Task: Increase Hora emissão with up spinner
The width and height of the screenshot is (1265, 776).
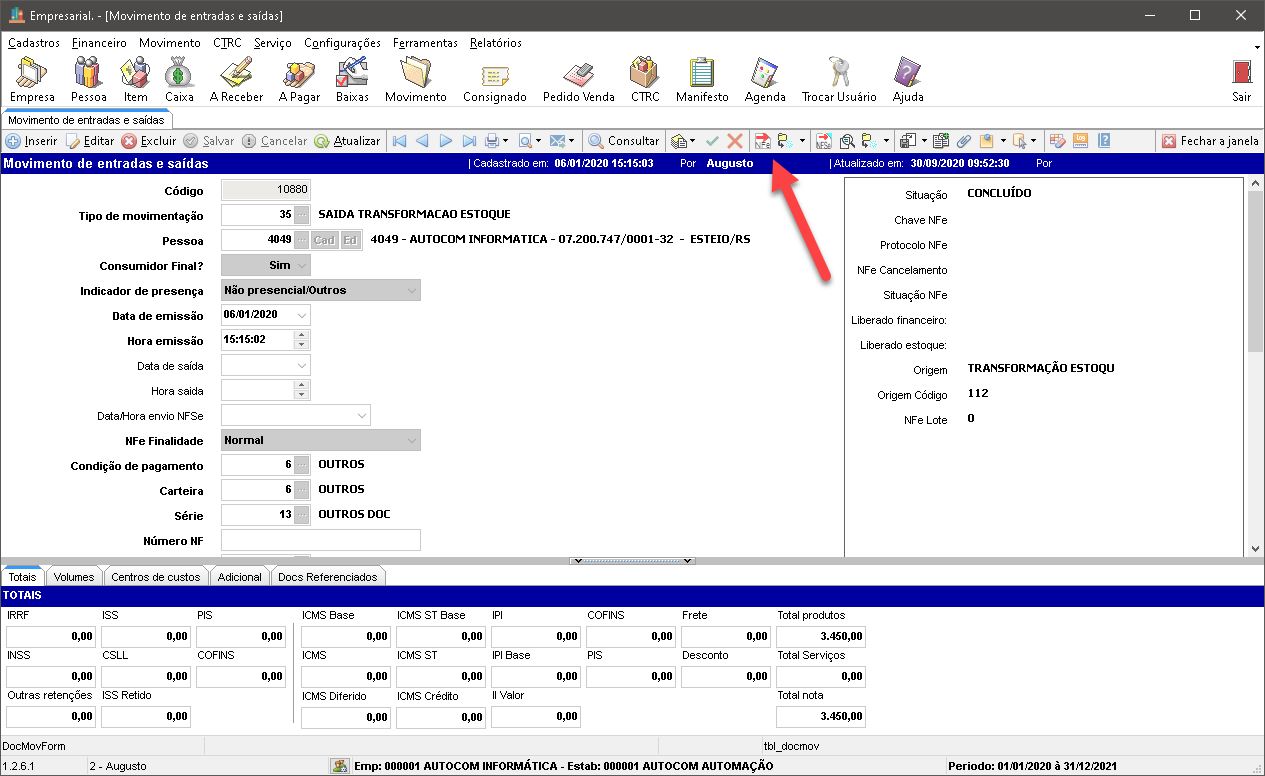Action: click(302, 335)
